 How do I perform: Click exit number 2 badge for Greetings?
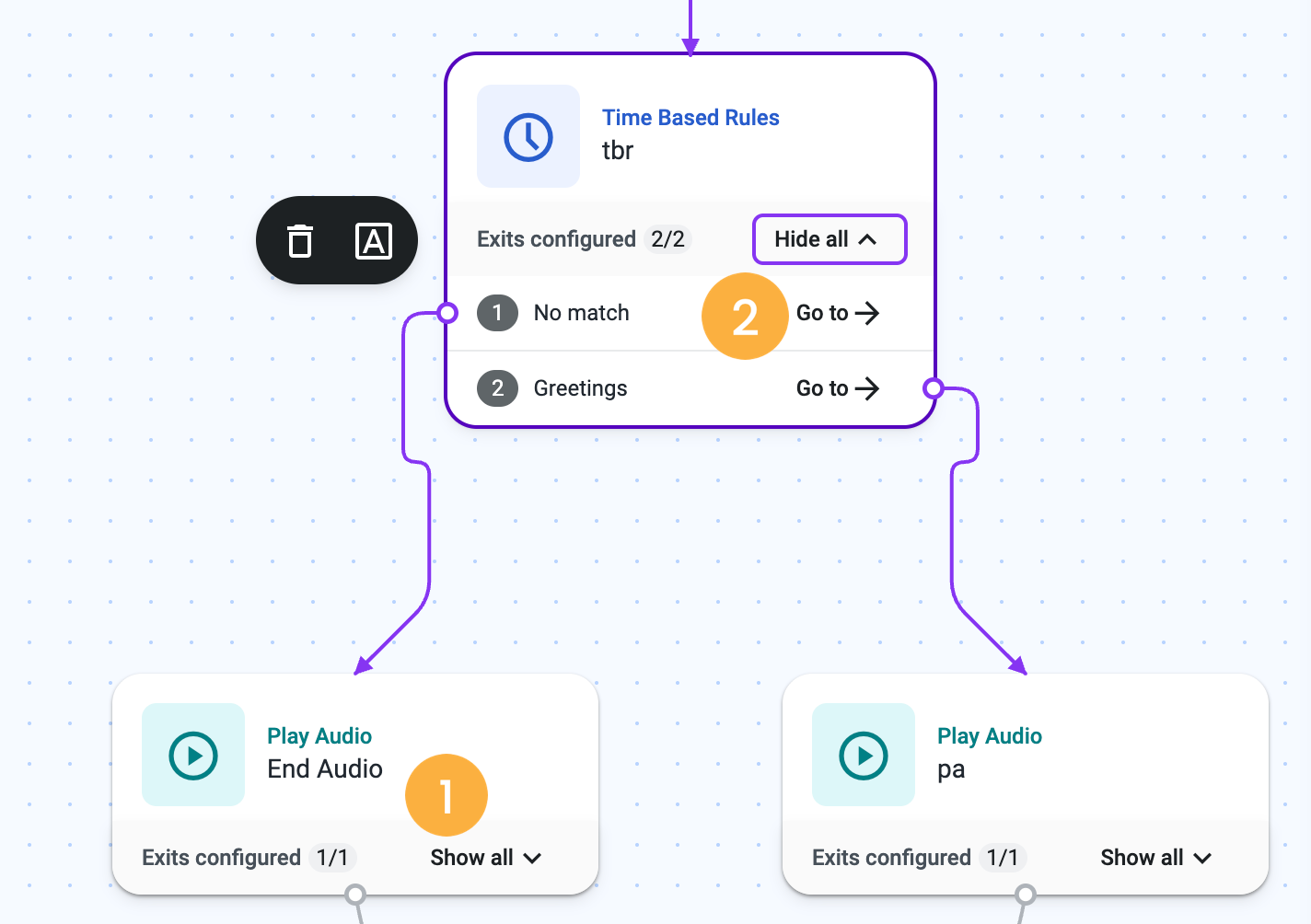coord(497,388)
